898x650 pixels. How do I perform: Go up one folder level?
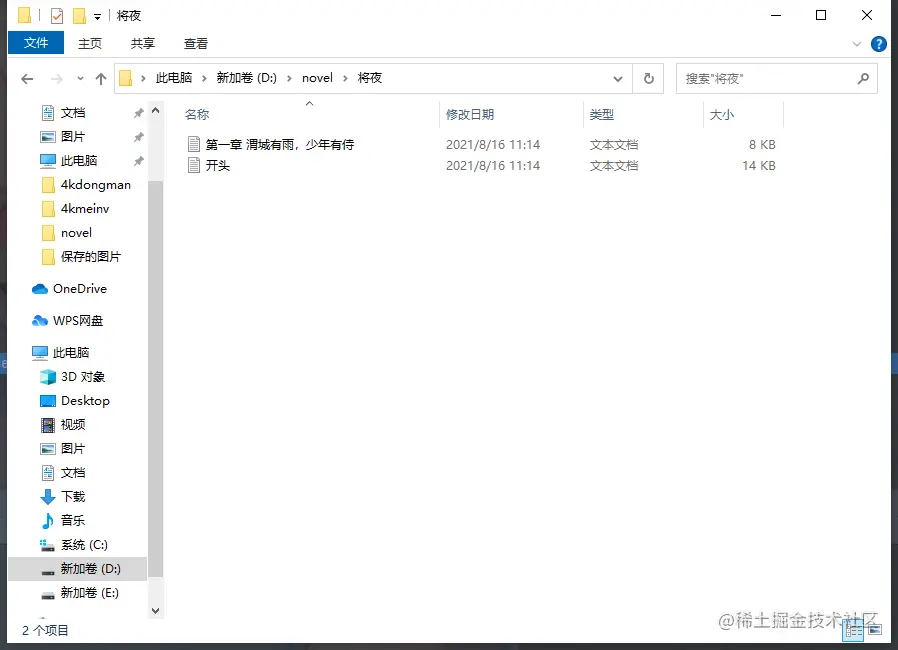click(x=101, y=78)
